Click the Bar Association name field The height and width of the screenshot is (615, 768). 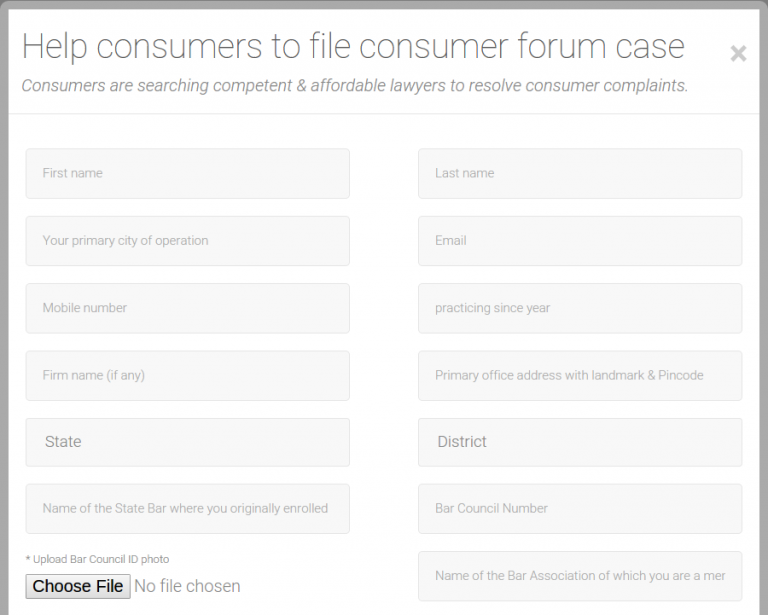point(580,576)
